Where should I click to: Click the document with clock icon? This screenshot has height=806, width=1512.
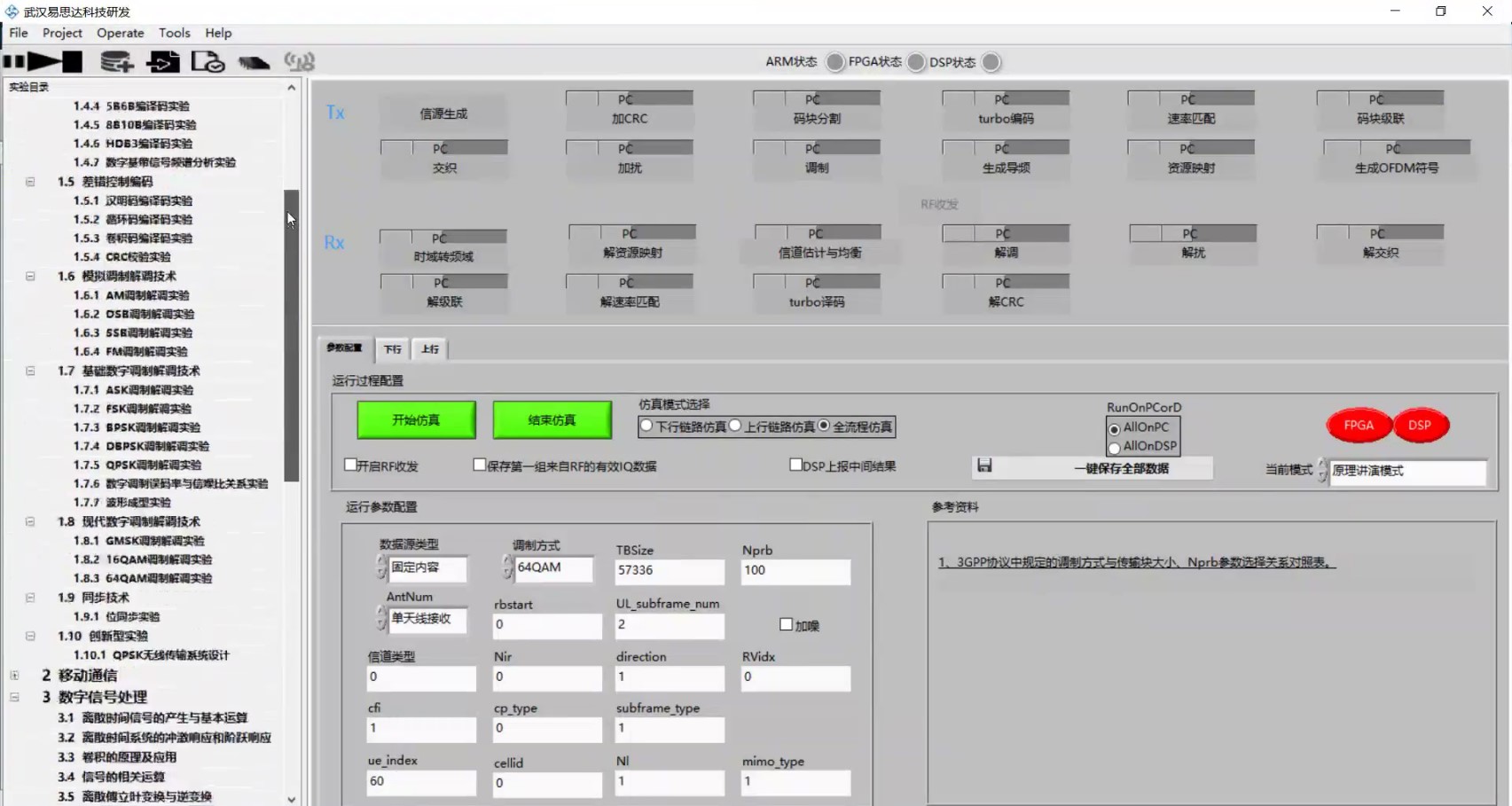click(208, 62)
